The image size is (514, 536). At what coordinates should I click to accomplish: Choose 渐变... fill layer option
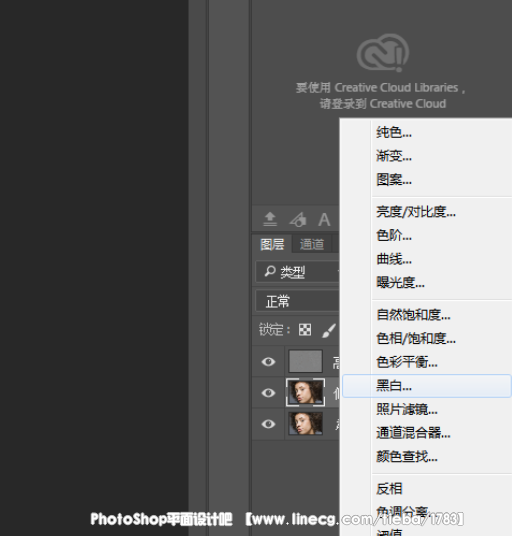point(426,156)
